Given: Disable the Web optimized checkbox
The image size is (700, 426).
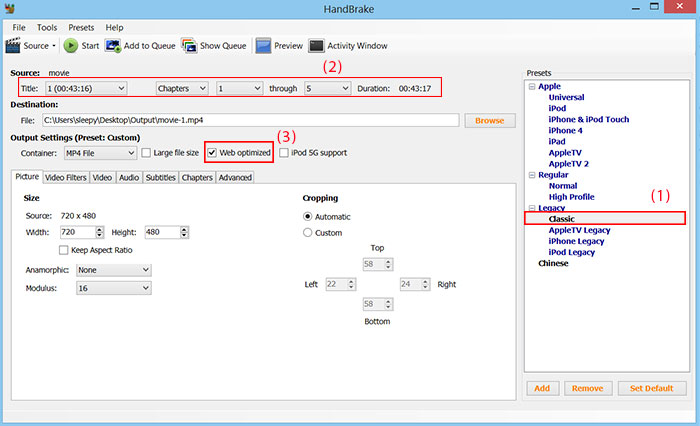Looking at the screenshot, I should point(212,153).
